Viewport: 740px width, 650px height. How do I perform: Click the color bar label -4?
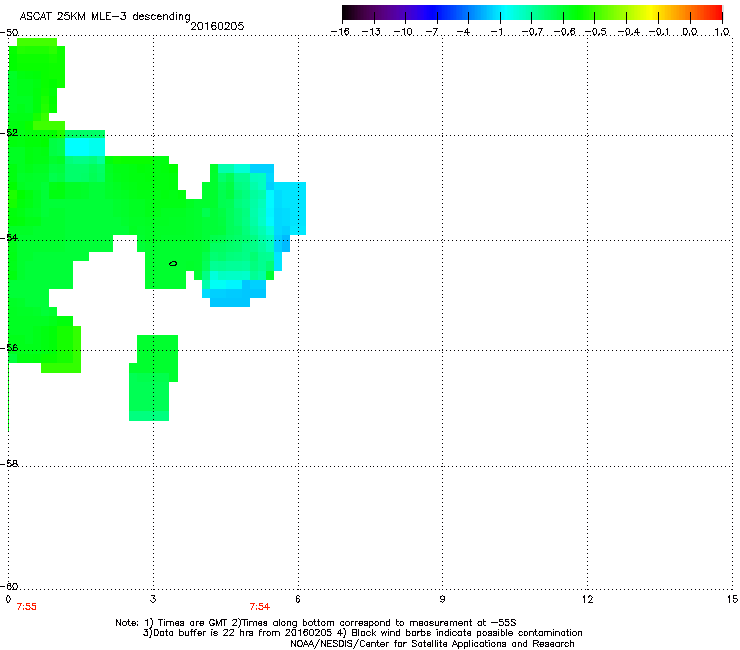[x=463, y=32]
